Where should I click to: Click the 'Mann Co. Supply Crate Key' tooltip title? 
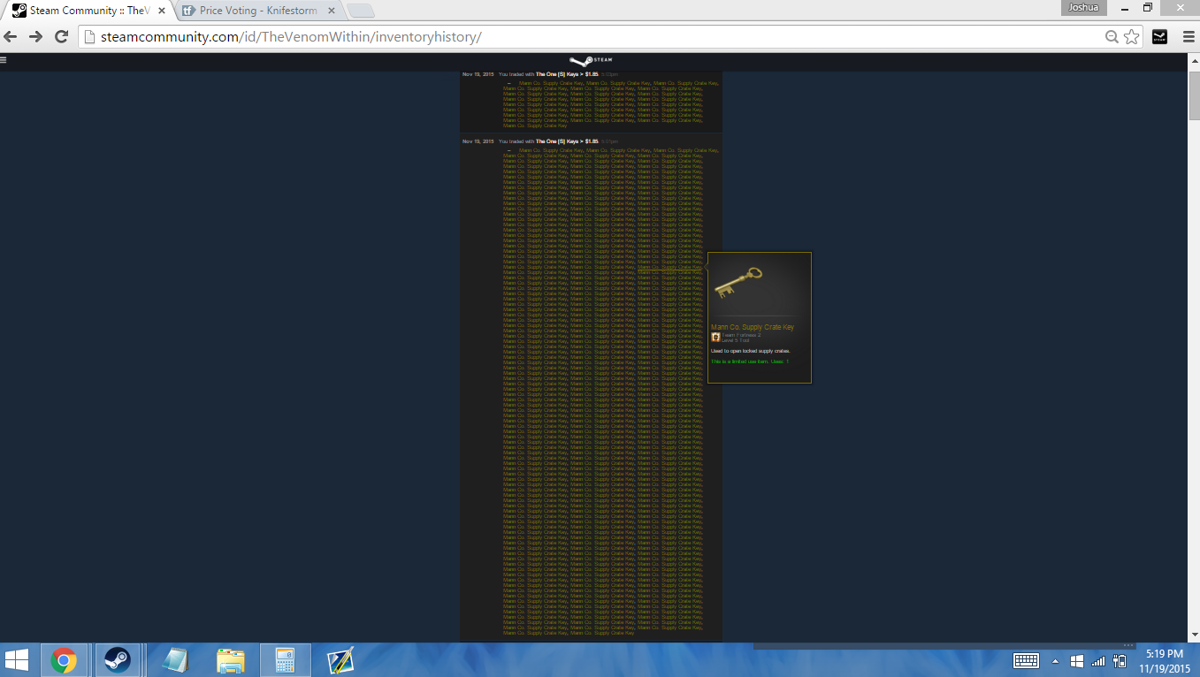(x=753, y=327)
